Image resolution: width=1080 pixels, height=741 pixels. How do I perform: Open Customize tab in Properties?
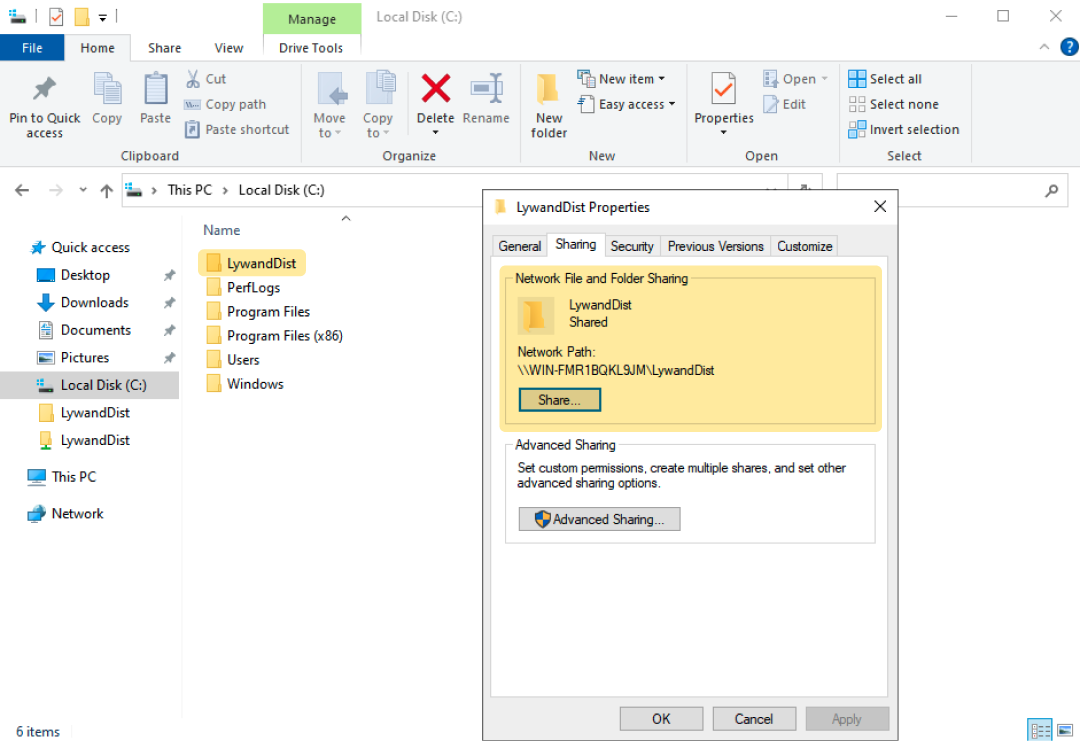click(x=804, y=246)
